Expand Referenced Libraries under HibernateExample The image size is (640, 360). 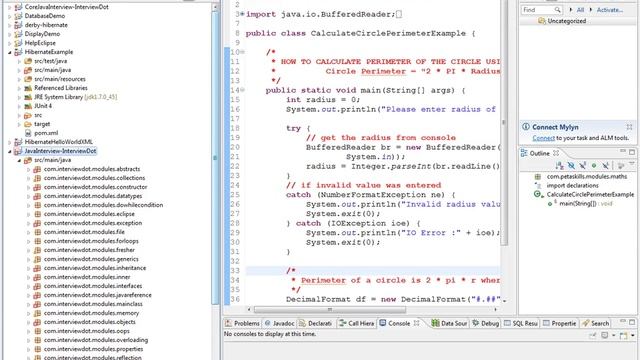19,88
